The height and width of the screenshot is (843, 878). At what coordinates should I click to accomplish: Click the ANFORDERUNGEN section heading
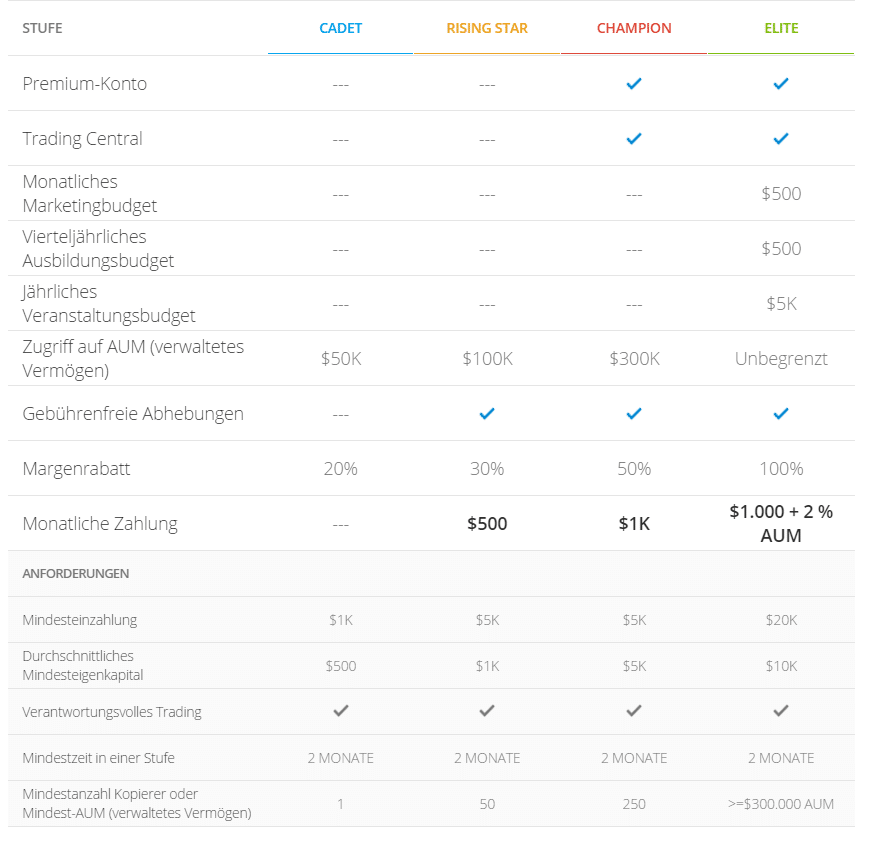(76, 574)
